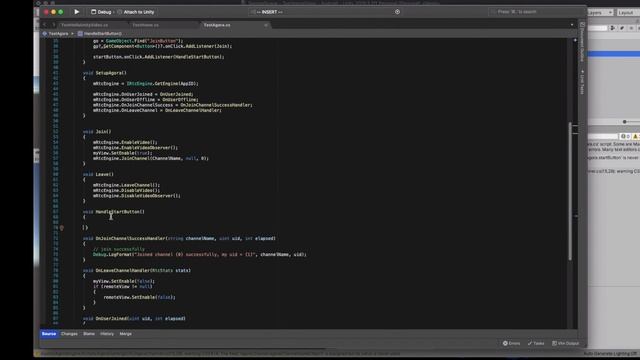Open the Layout dropdown in Unity window
640x360 pixels.
click(x=627, y=13)
